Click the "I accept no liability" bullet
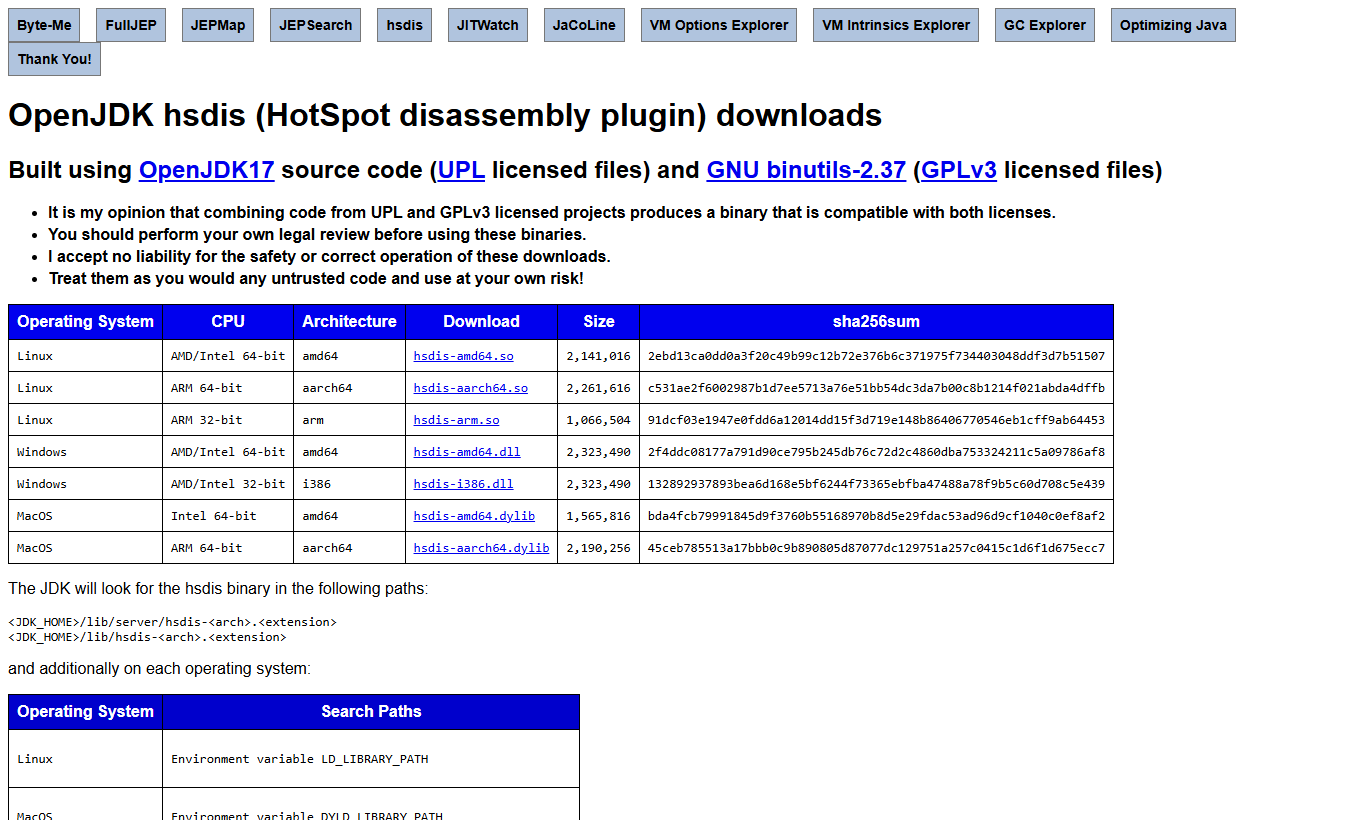Image resolution: width=1366 pixels, height=820 pixels. point(329,256)
